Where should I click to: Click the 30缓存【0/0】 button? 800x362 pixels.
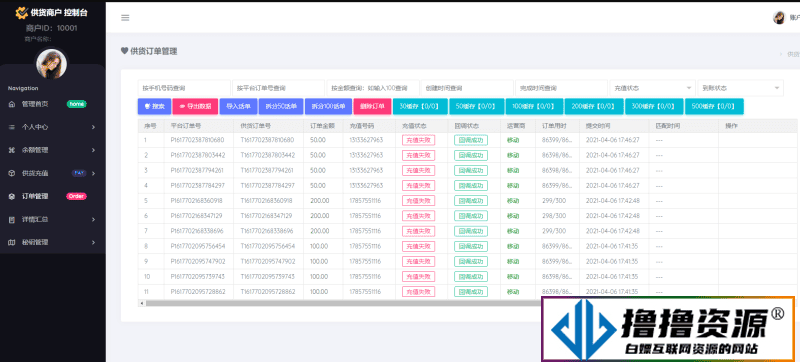tap(420, 107)
